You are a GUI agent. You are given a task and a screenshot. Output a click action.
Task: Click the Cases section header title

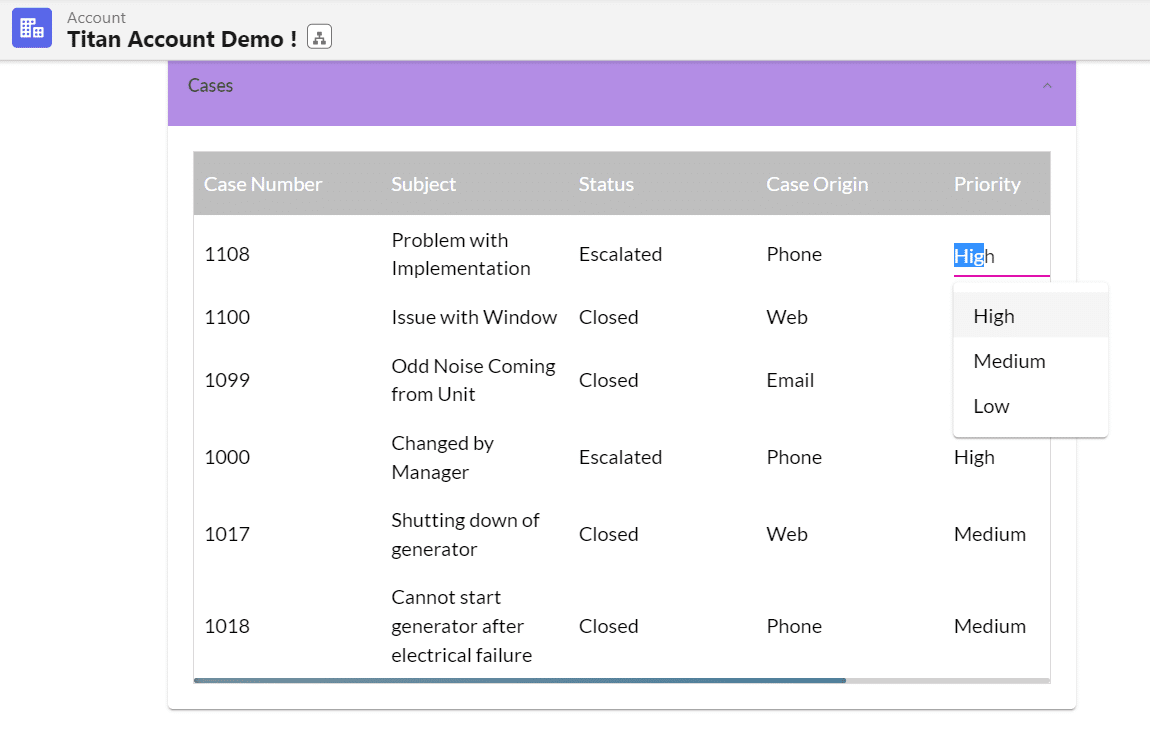[x=210, y=86]
